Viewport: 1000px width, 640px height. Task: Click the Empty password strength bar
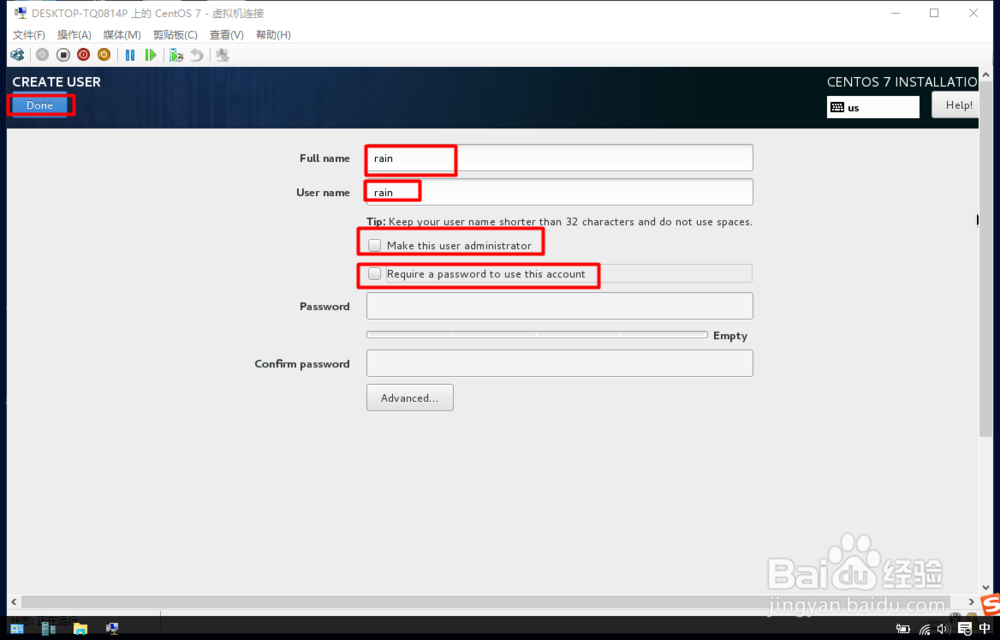point(537,335)
